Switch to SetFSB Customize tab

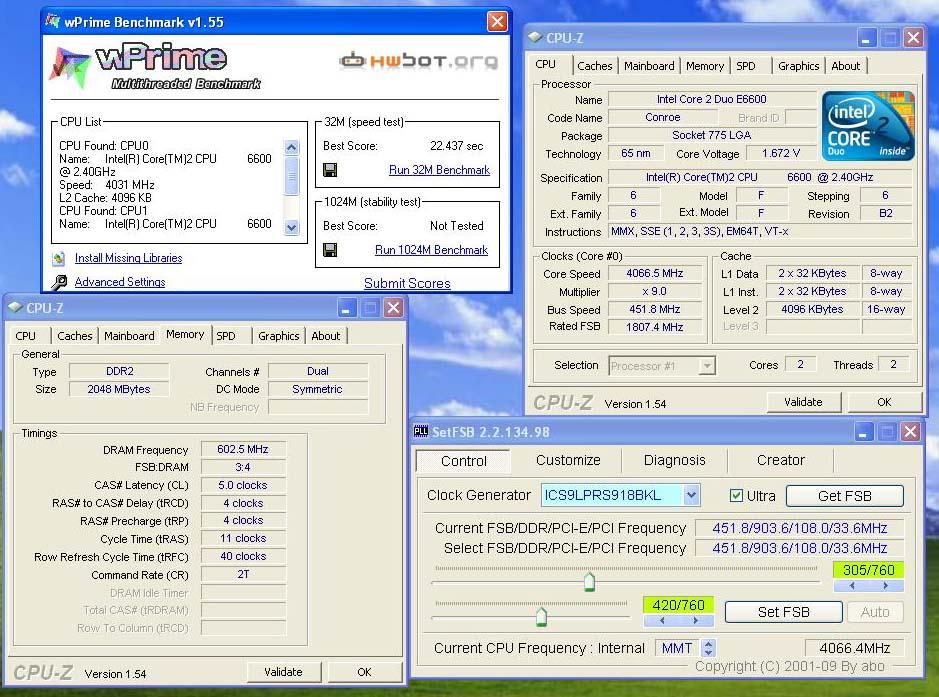pos(568,460)
